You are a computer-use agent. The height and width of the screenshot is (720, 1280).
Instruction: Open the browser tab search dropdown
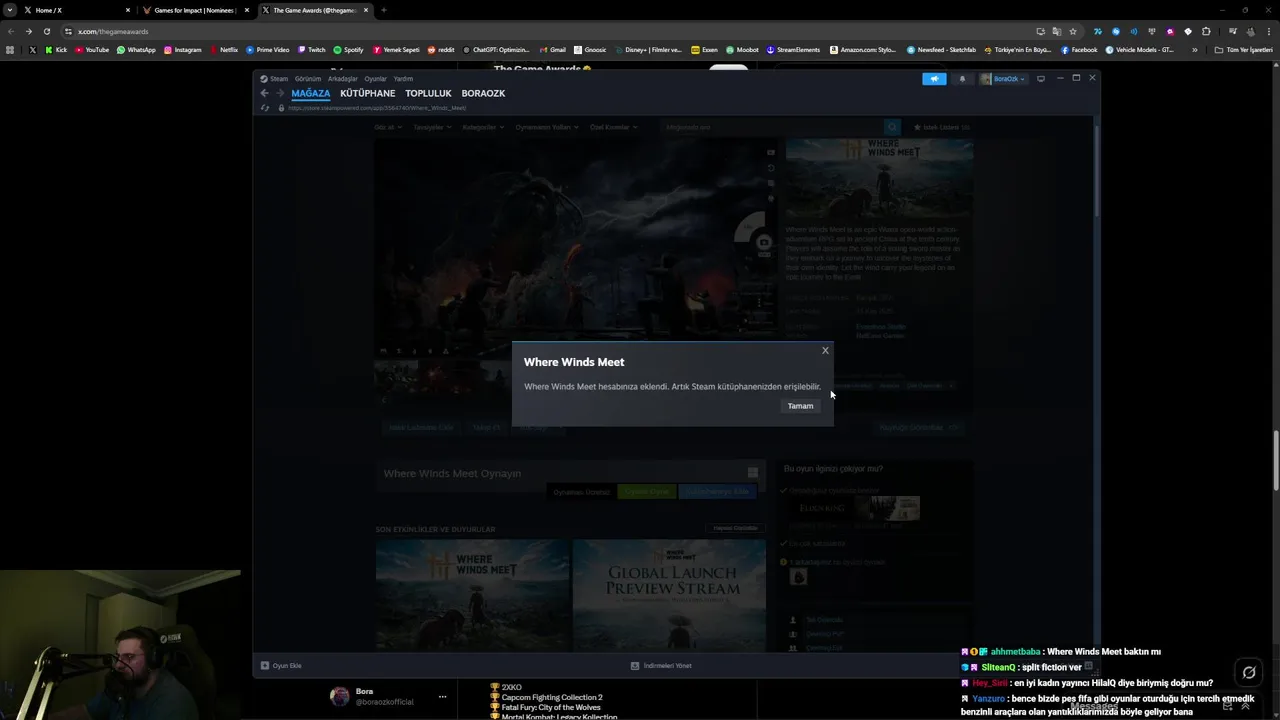pos(9,10)
